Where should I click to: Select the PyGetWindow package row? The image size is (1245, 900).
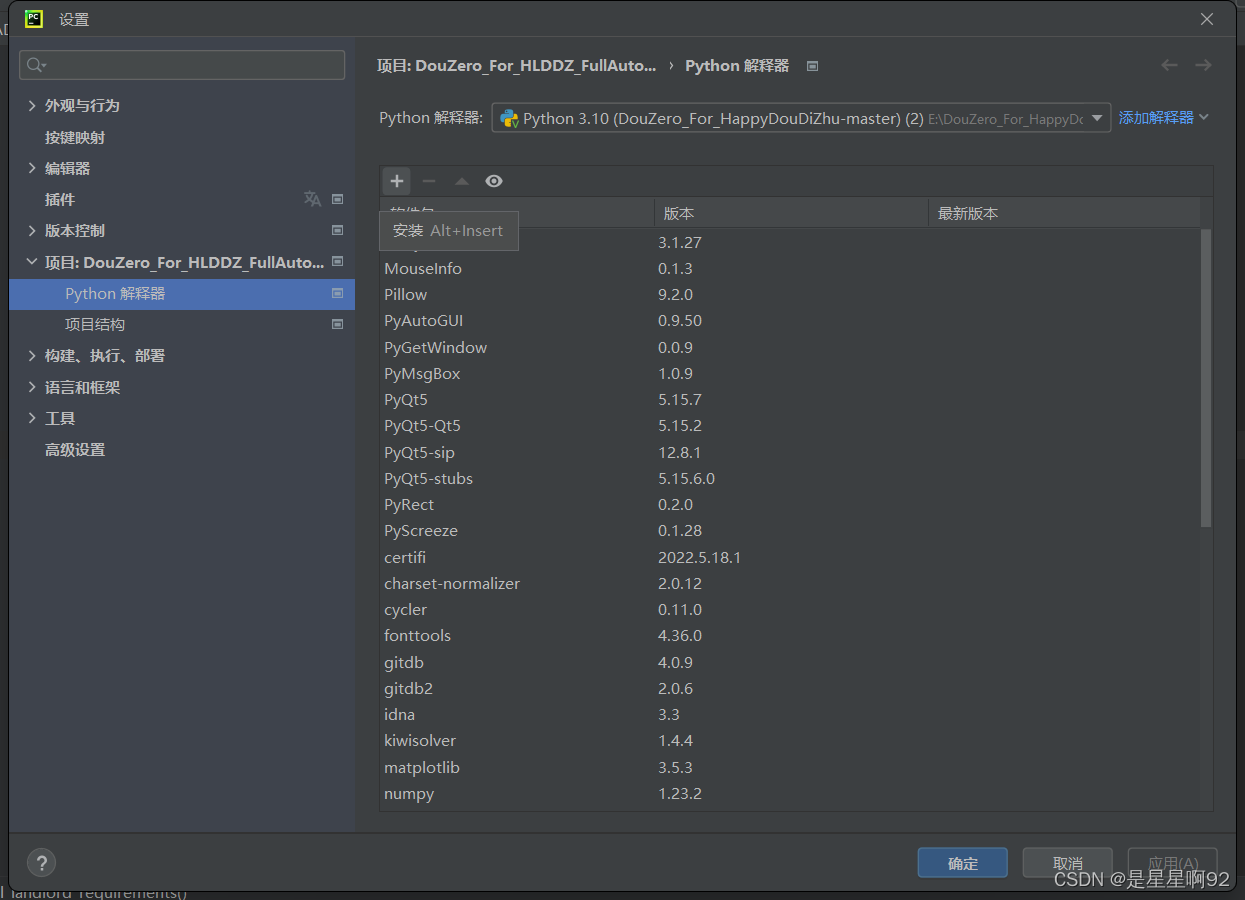pos(790,347)
